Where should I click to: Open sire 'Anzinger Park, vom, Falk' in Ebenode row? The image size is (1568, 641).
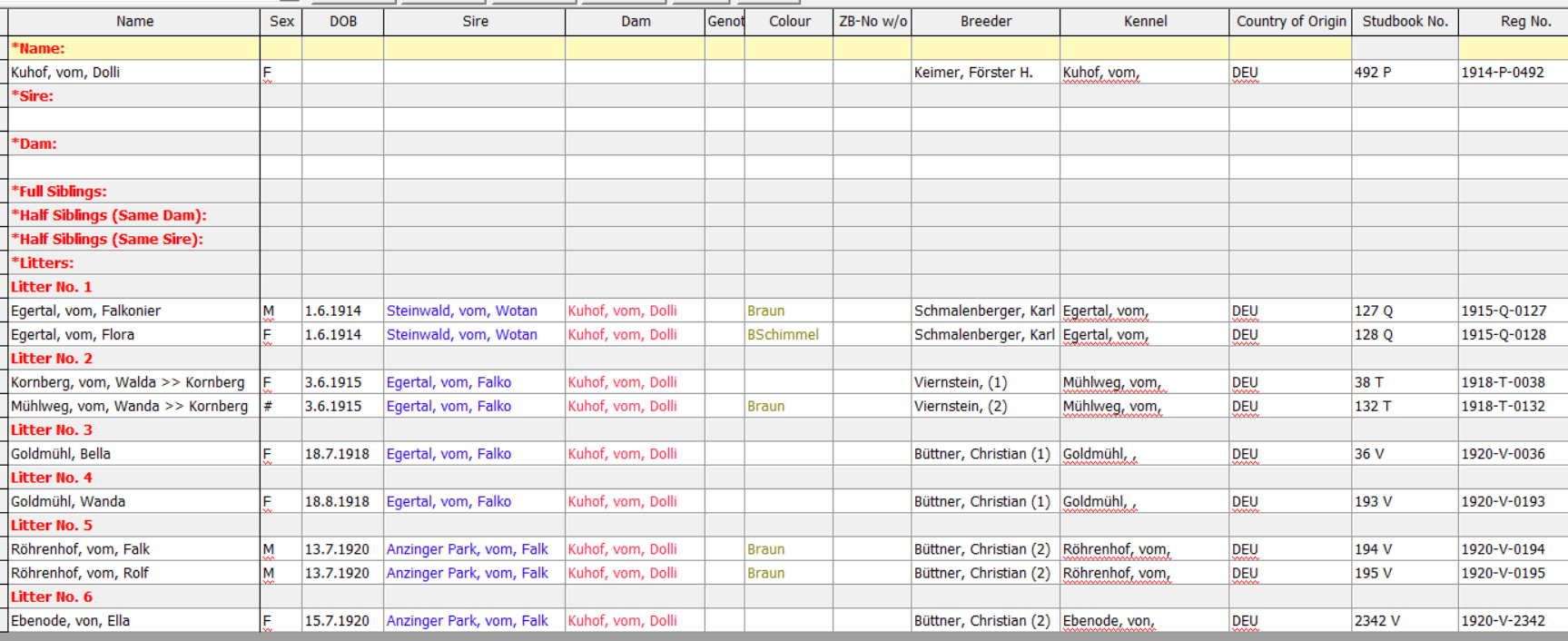pyautogui.click(x=467, y=621)
